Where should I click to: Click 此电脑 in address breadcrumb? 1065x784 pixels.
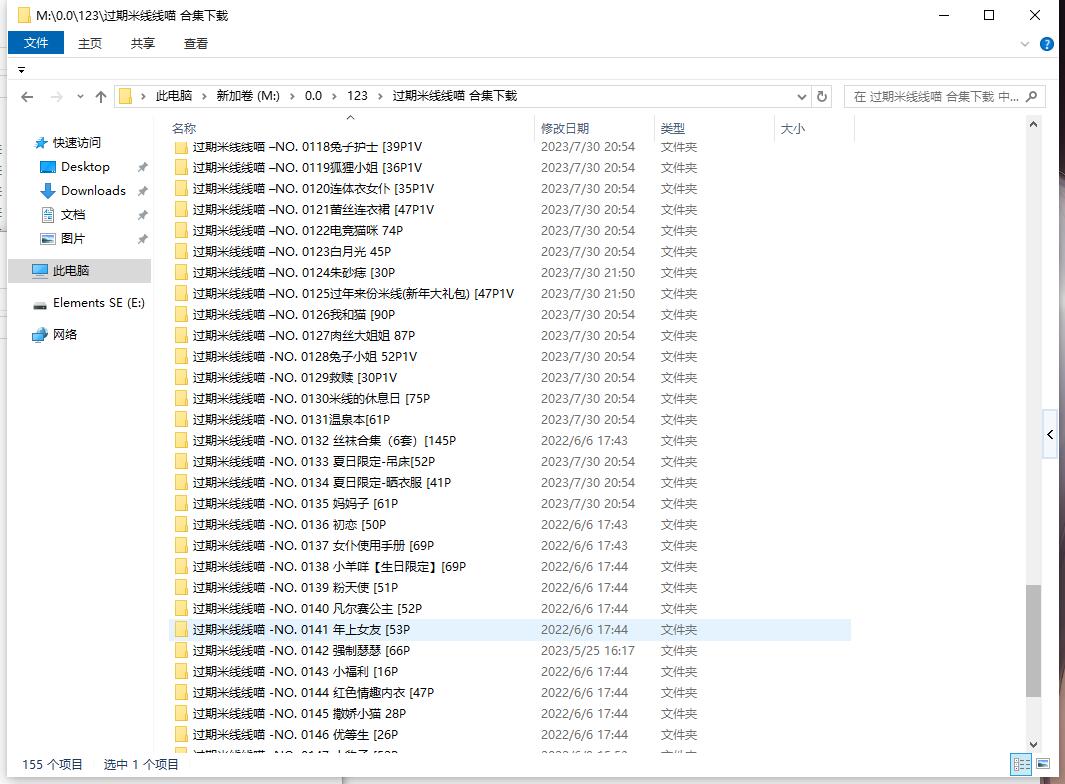[x=174, y=96]
